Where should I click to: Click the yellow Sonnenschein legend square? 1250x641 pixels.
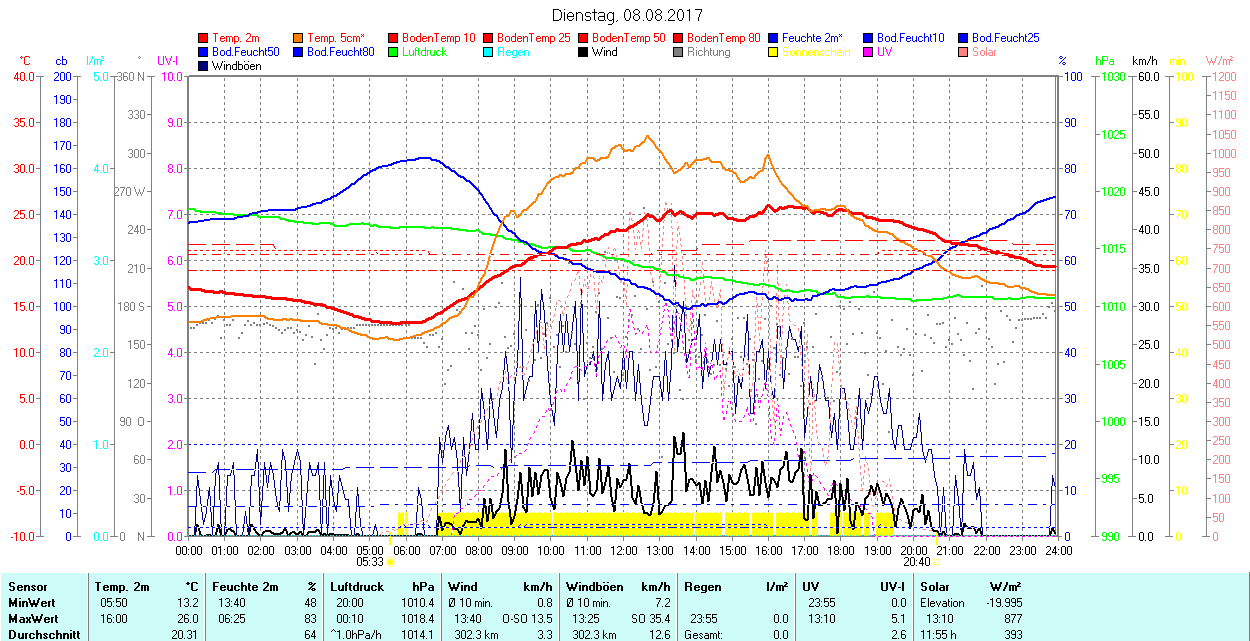(774, 52)
